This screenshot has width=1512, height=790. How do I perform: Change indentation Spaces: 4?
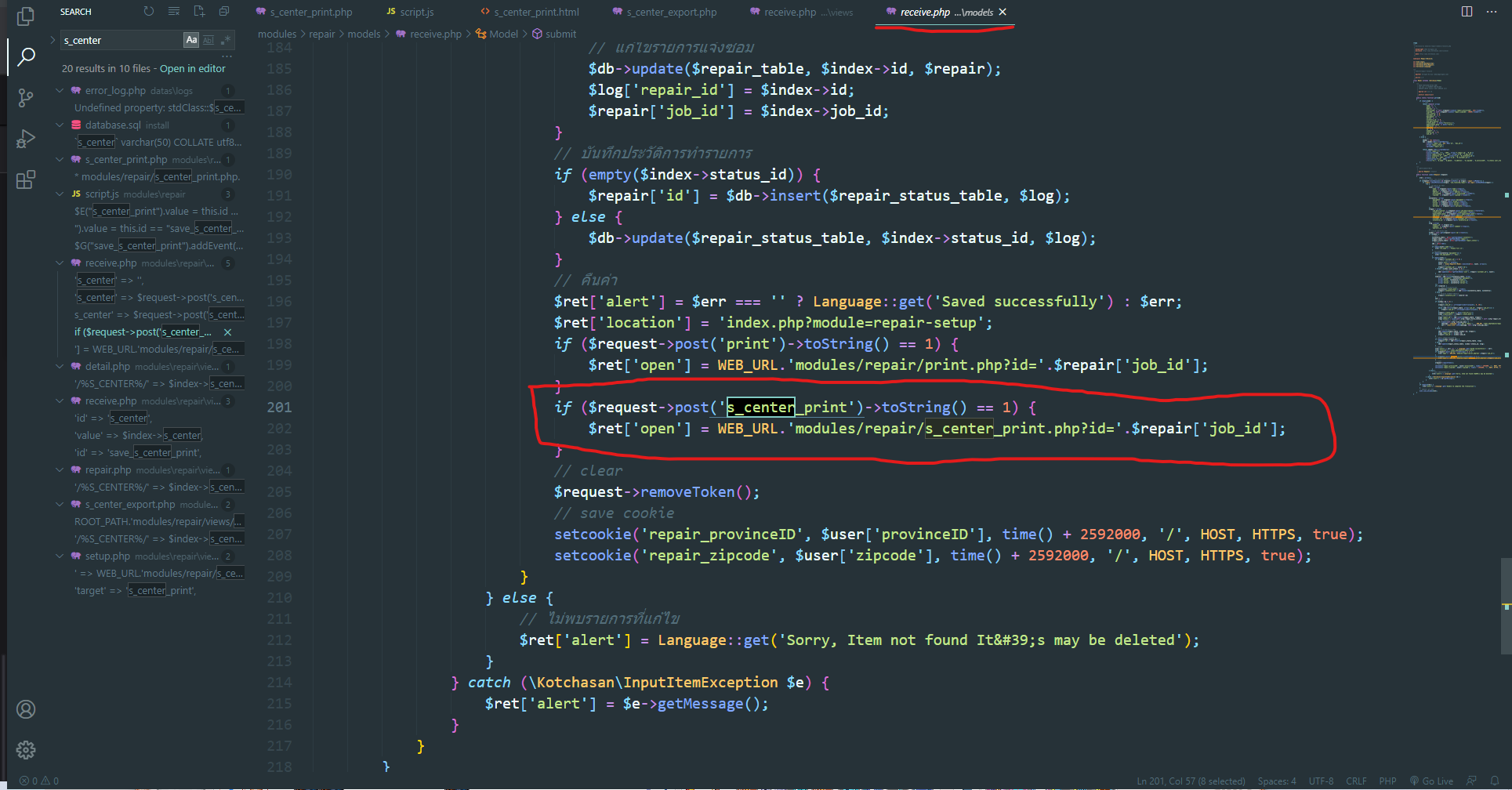pos(1277,781)
